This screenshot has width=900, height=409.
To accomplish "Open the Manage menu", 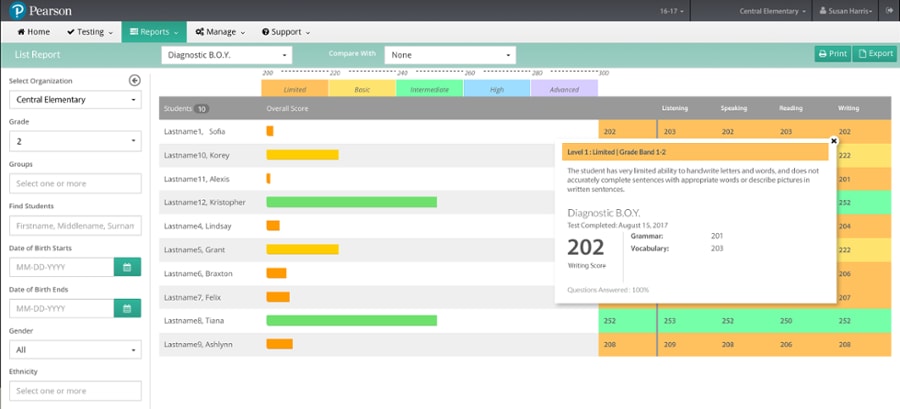I will (x=216, y=32).
